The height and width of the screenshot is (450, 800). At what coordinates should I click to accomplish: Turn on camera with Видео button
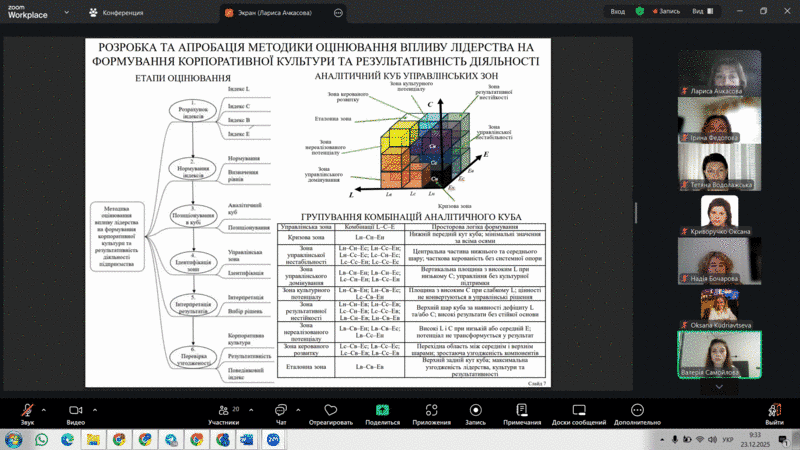(x=75, y=411)
